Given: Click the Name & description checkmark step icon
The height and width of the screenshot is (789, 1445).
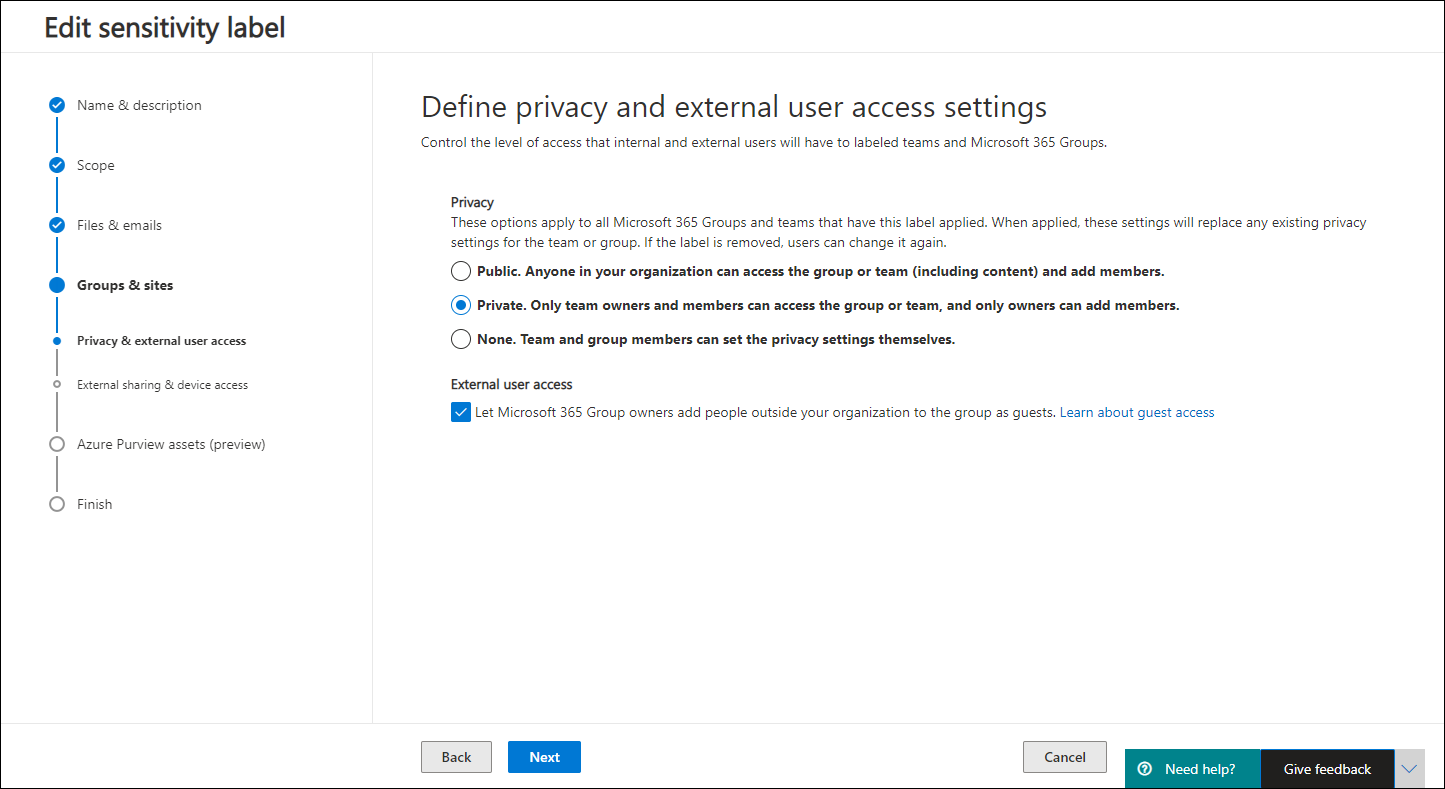Looking at the screenshot, I should (x=57, y=105).
